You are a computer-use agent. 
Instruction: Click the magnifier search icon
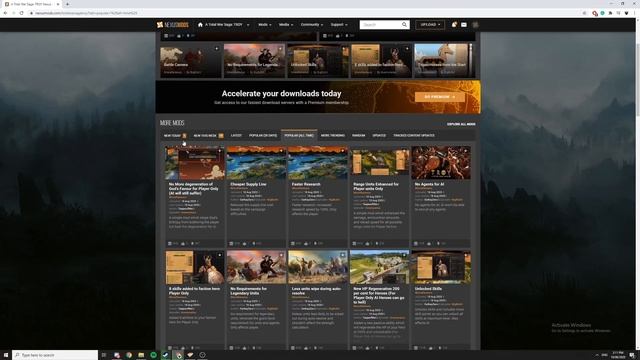[404, 25]
